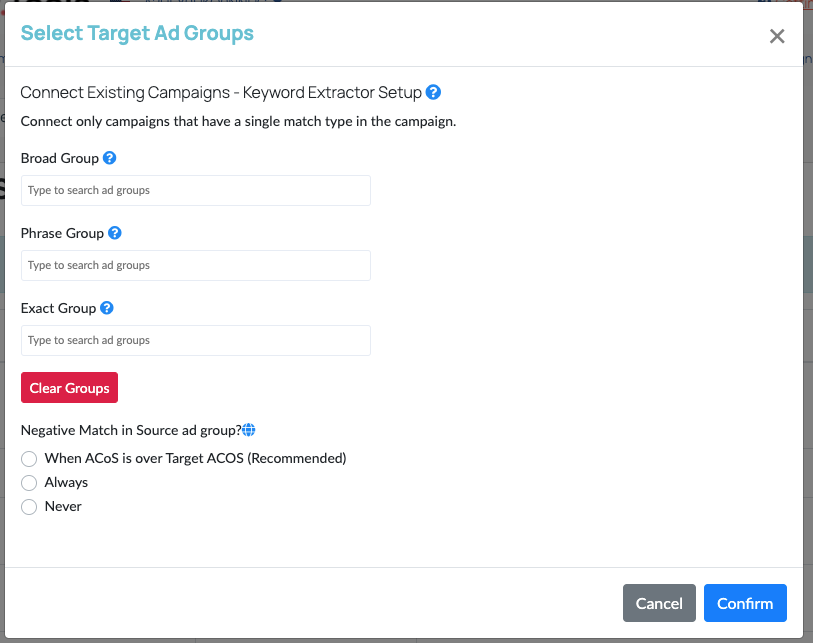Click the Phrase Group label text
Screen dimensions: 813x643
pyautogui.click(x=62, y=233)
